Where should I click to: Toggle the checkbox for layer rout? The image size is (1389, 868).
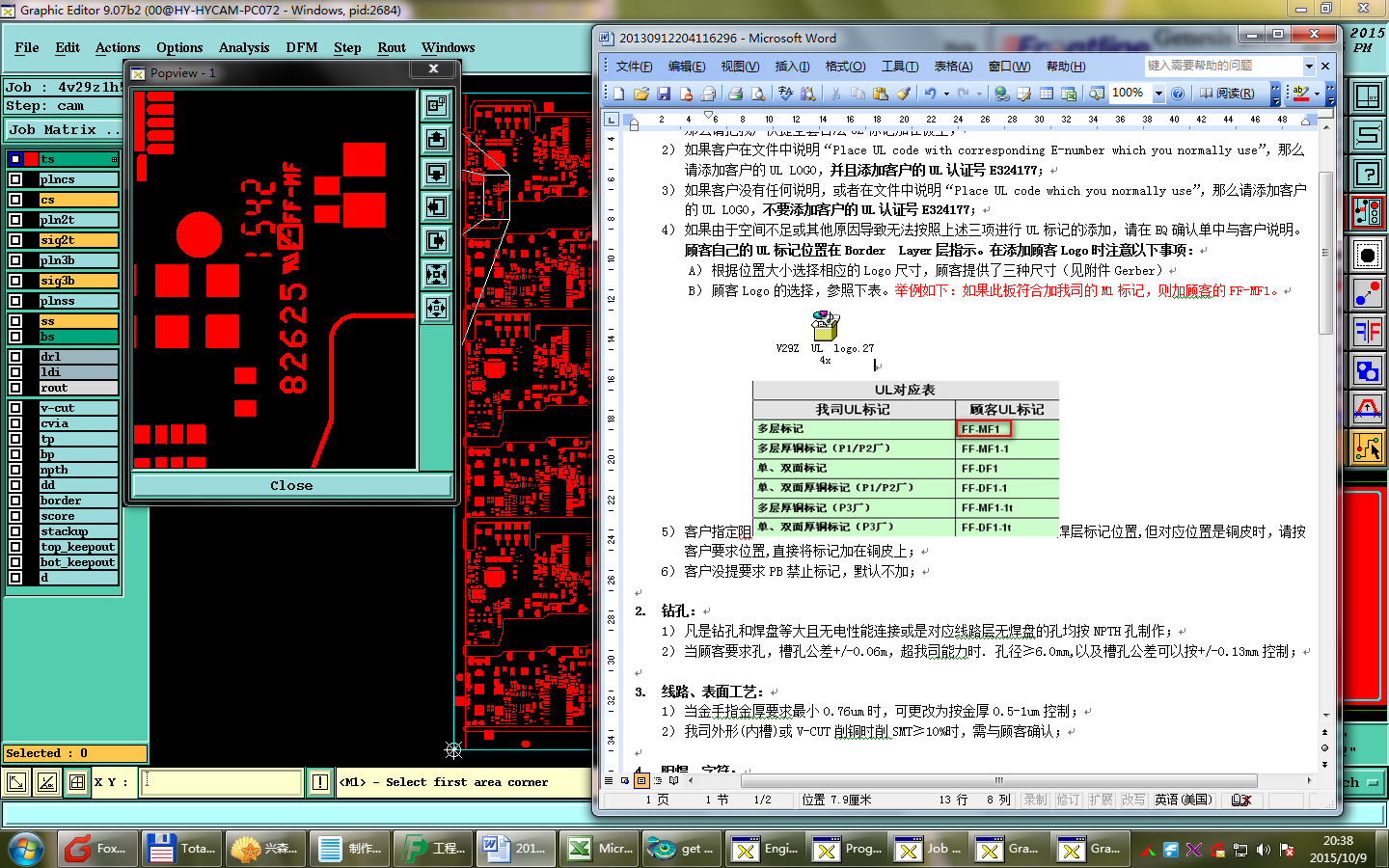(x=15, y=388)
